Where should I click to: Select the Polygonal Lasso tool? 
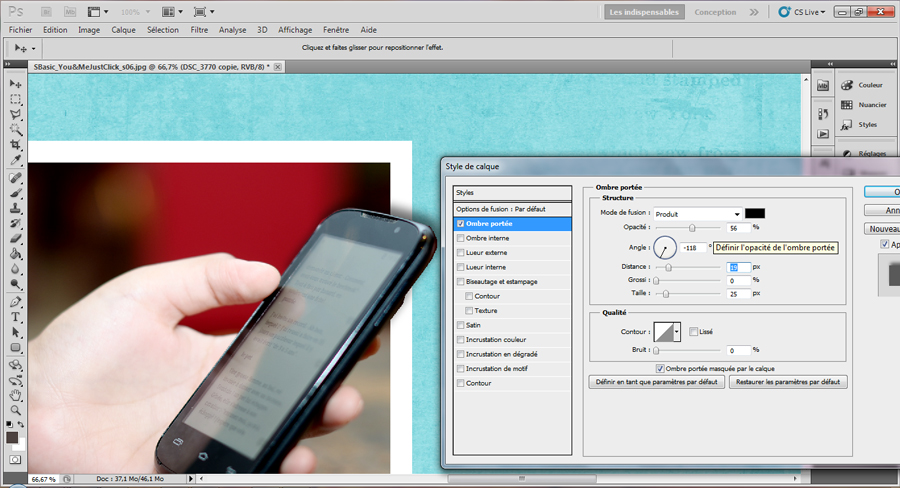pos(15,114)
